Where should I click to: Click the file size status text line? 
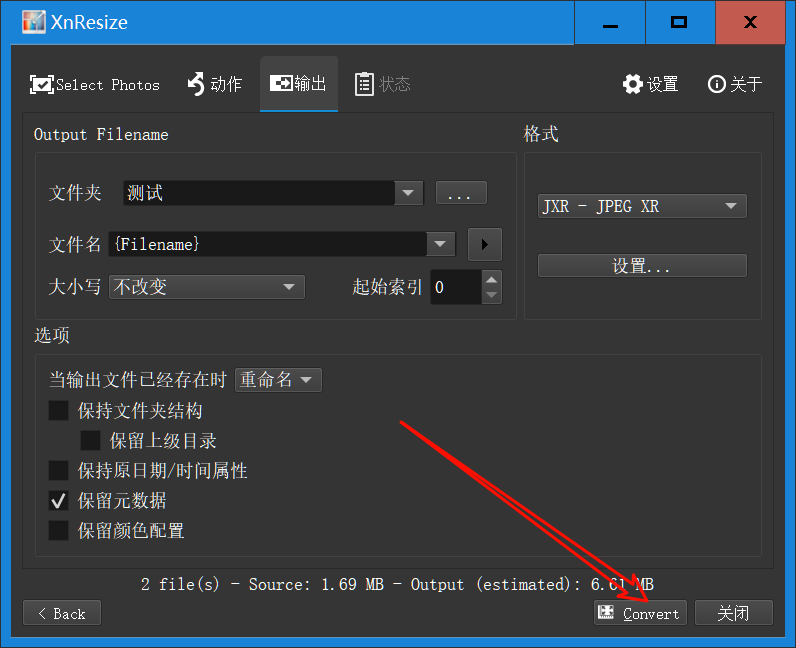(397, 585)
